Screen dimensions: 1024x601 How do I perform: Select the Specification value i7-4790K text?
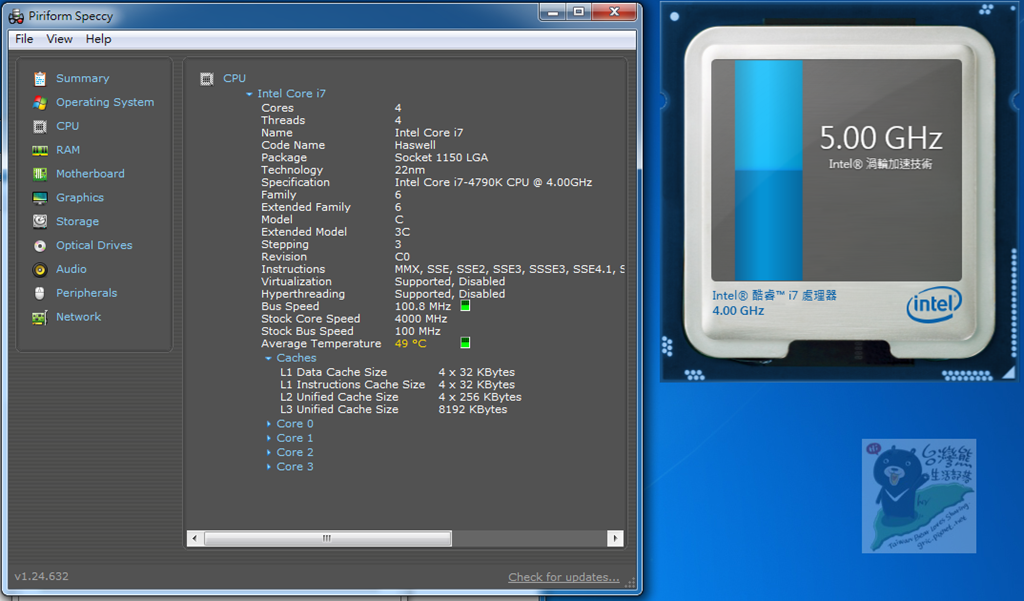point(493,182)
